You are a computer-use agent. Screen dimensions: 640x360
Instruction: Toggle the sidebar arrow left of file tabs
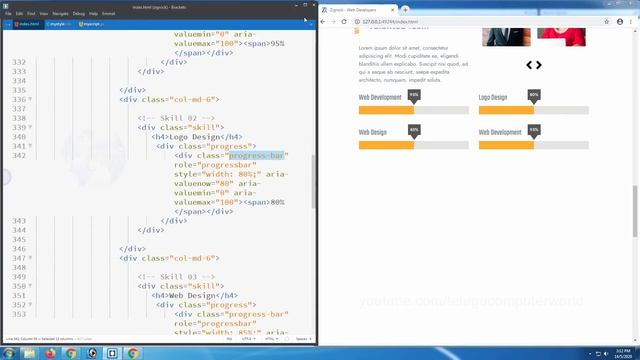(8, 24)
